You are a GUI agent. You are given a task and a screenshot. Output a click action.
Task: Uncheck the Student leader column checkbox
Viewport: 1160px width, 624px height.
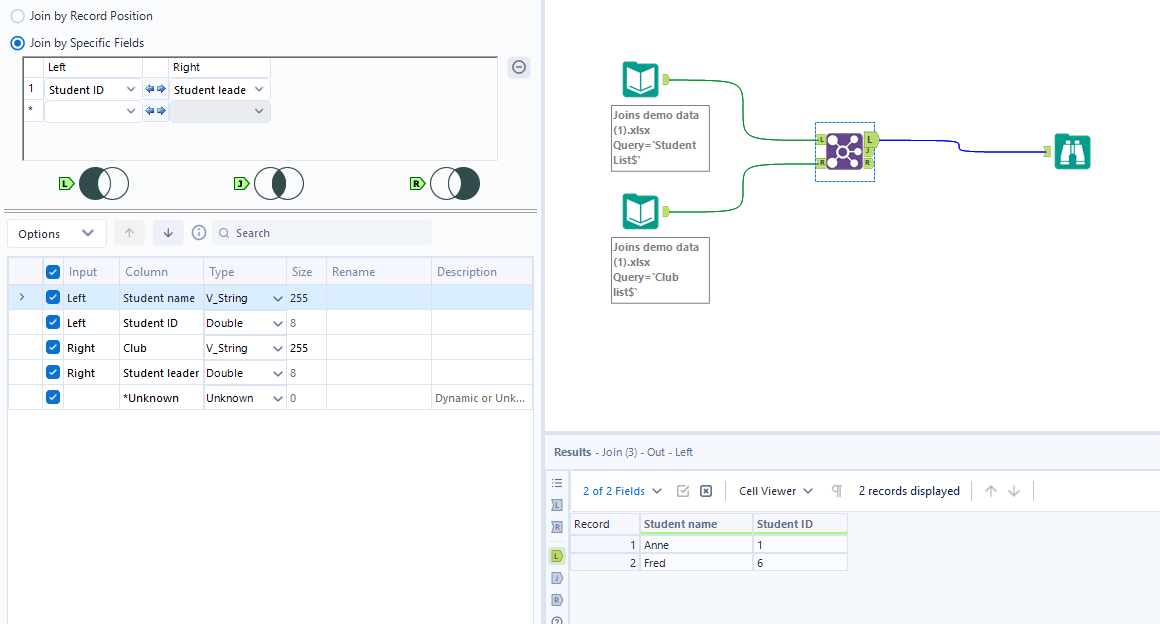pyautogui.click(x=53, y=373)
